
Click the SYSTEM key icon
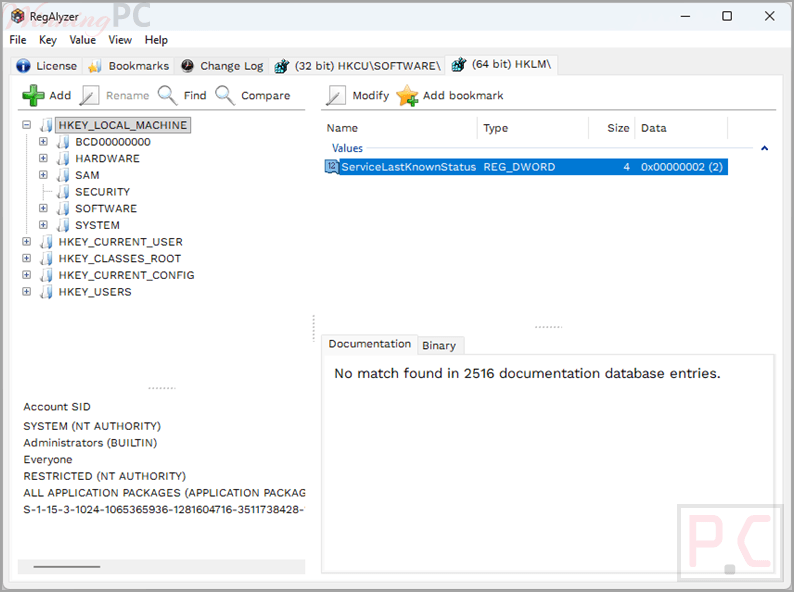(x=63, y=225)
